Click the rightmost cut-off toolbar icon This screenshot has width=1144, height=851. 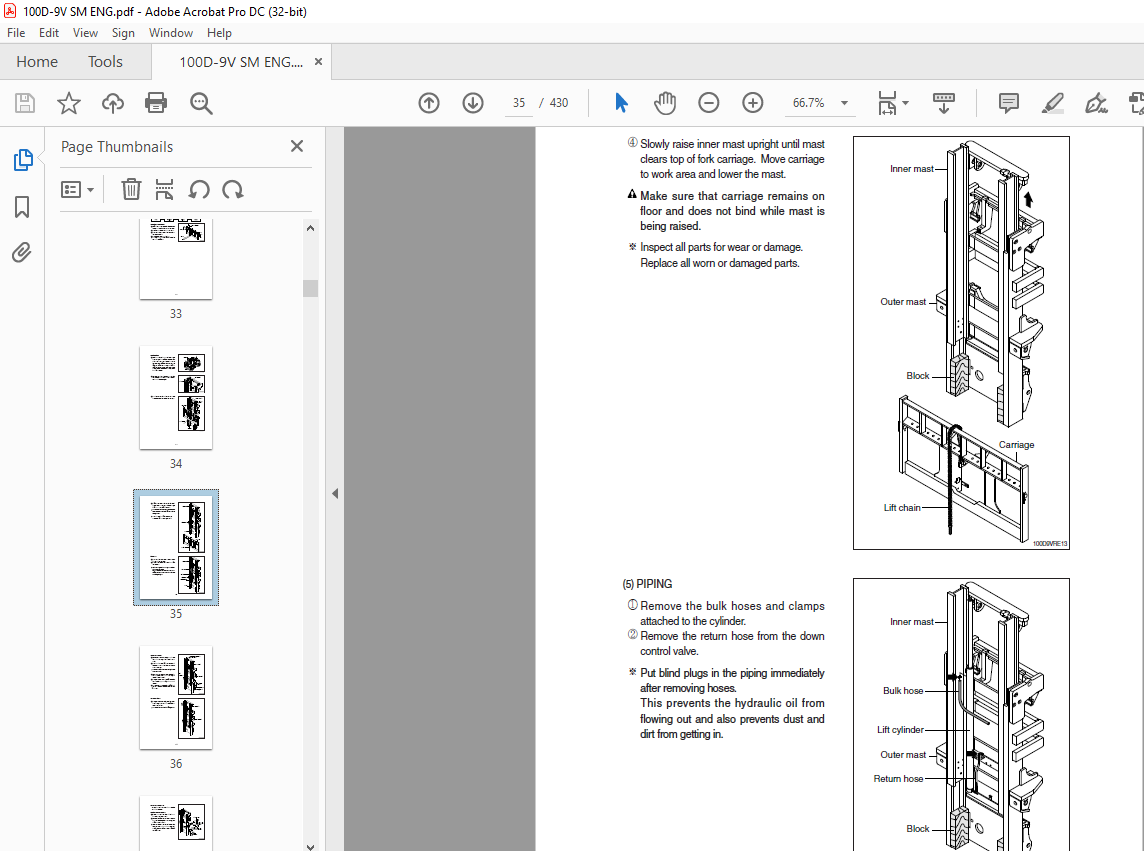pos(1136,103)
